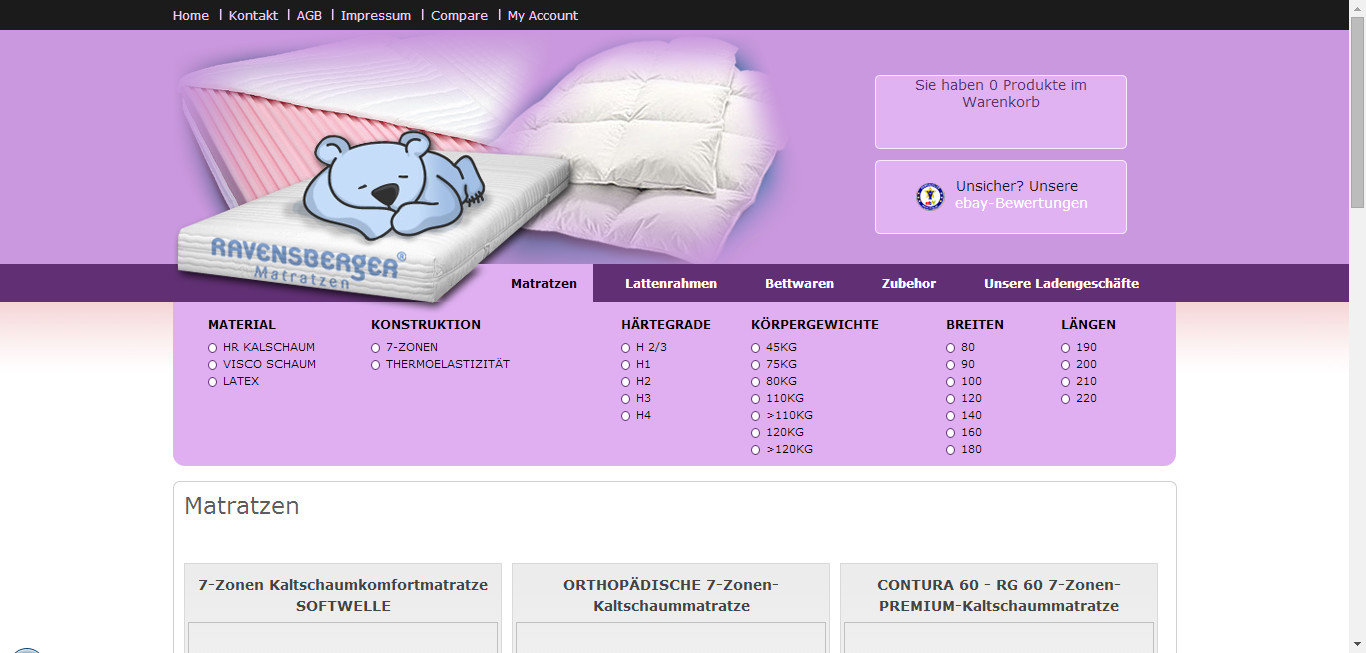
Task: Open 7-Zonen Kaltschaumkomfortmatratze SOFTWELLE product
Action: (343, 595)
